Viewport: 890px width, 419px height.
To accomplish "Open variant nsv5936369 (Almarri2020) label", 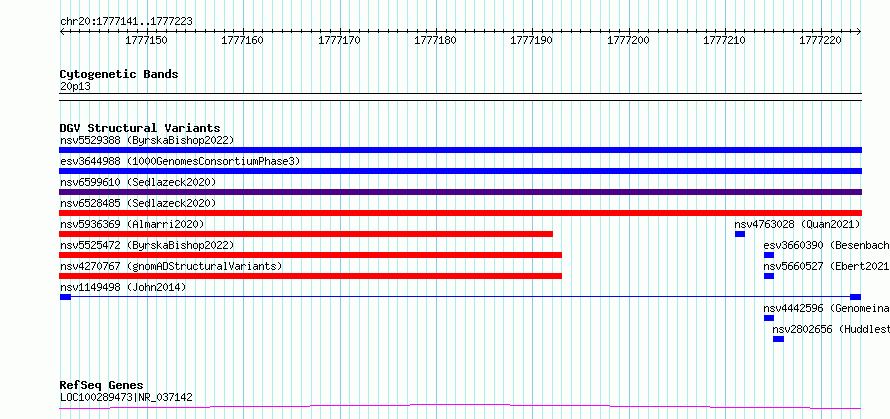I will coord(132,224).
